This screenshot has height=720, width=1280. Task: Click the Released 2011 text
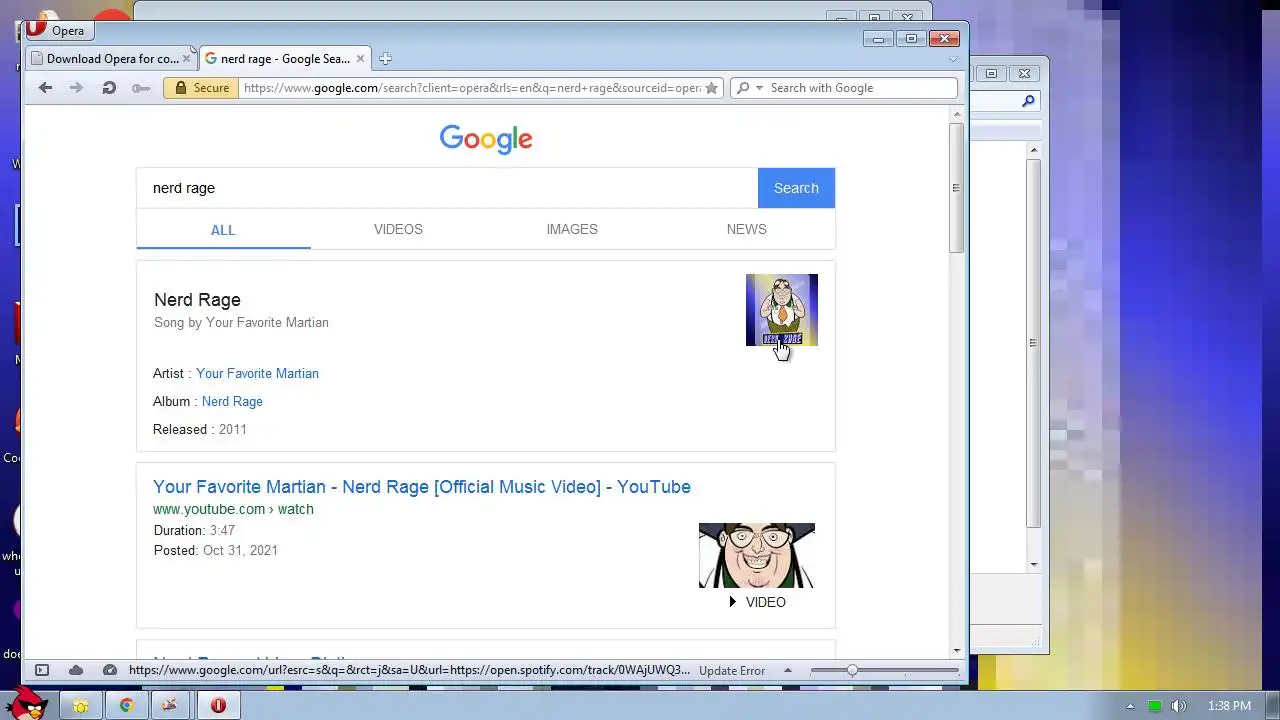click(x=200, y=429)
